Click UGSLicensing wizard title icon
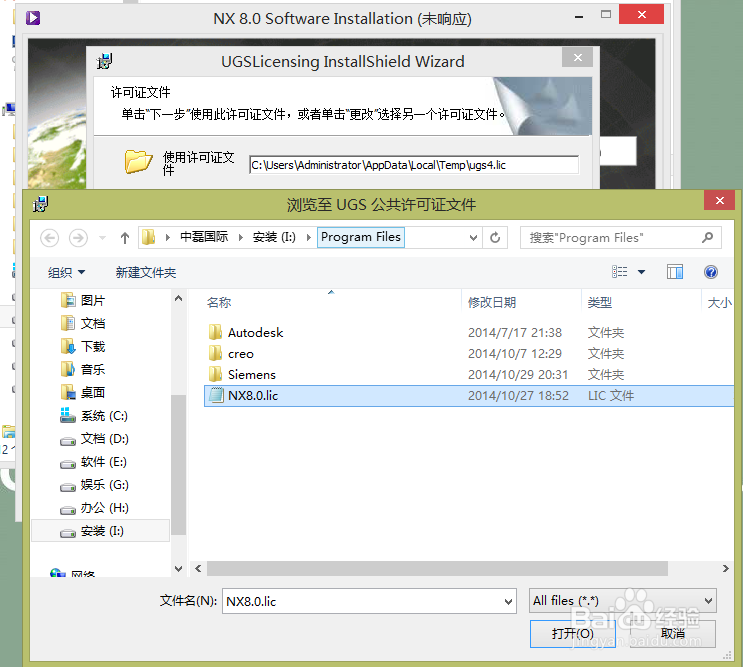The height and width of the screenshot is (667, 743). click(x=104, y=62)
